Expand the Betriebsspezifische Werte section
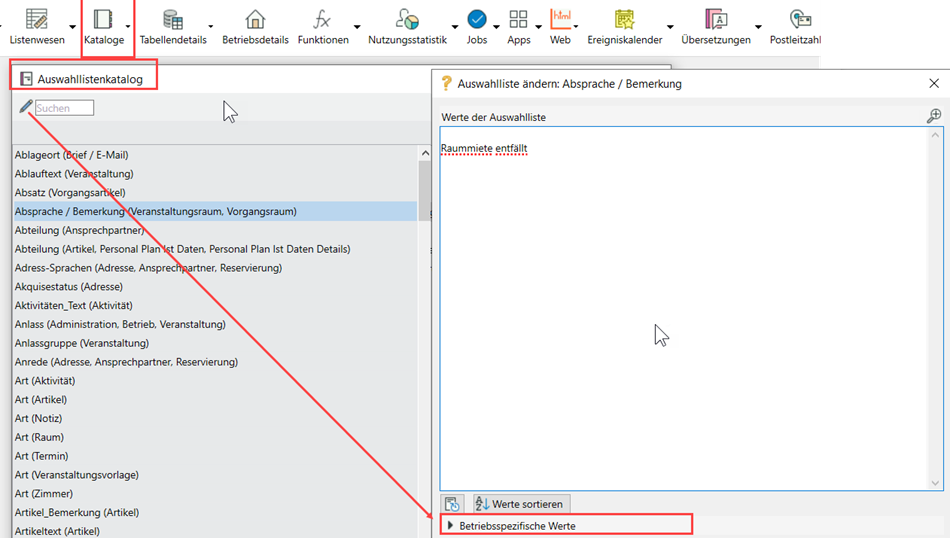Screen dimensions: 950x538 click(451, 525)
